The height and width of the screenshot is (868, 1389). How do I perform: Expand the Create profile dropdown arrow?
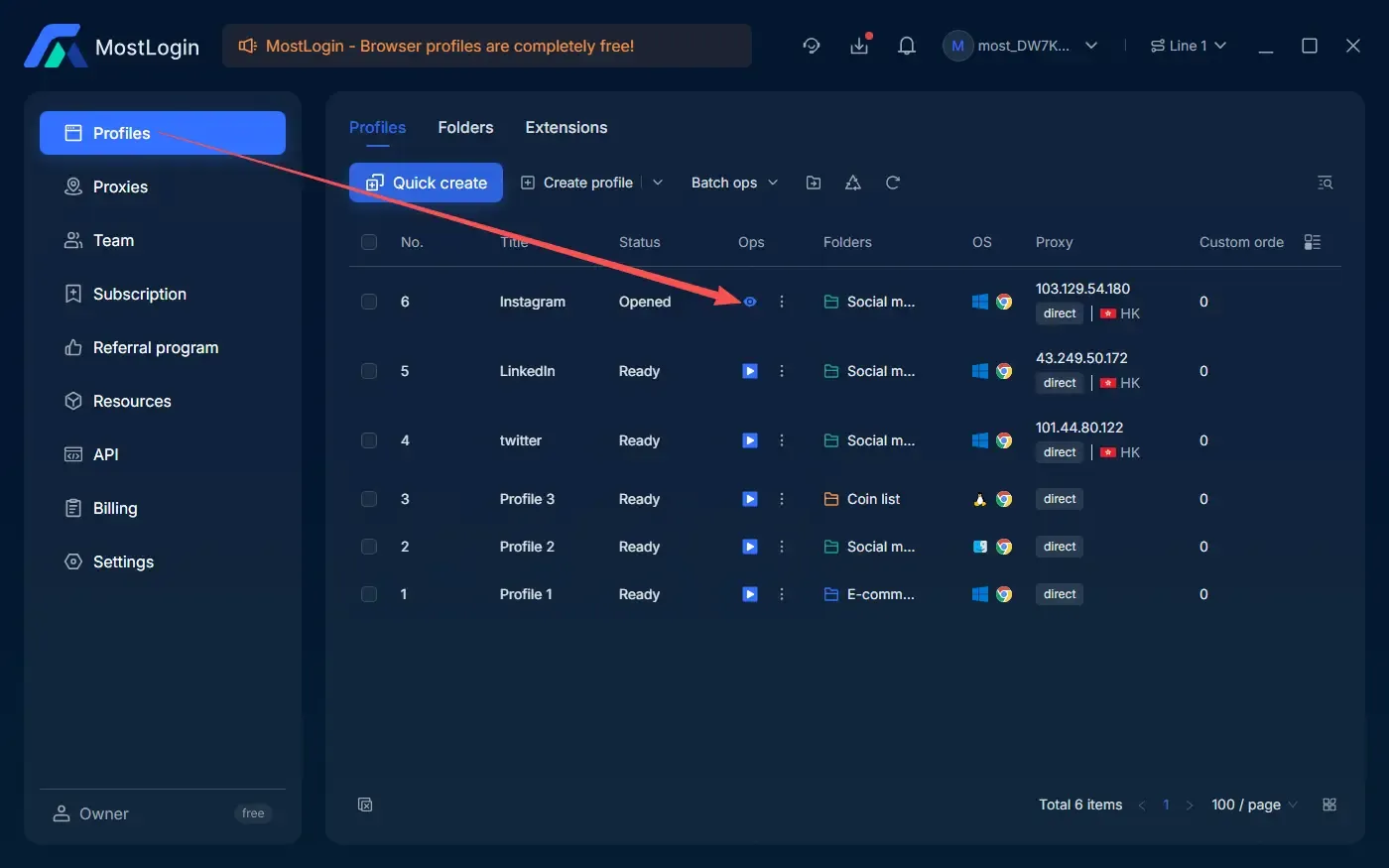click(658, 183)
